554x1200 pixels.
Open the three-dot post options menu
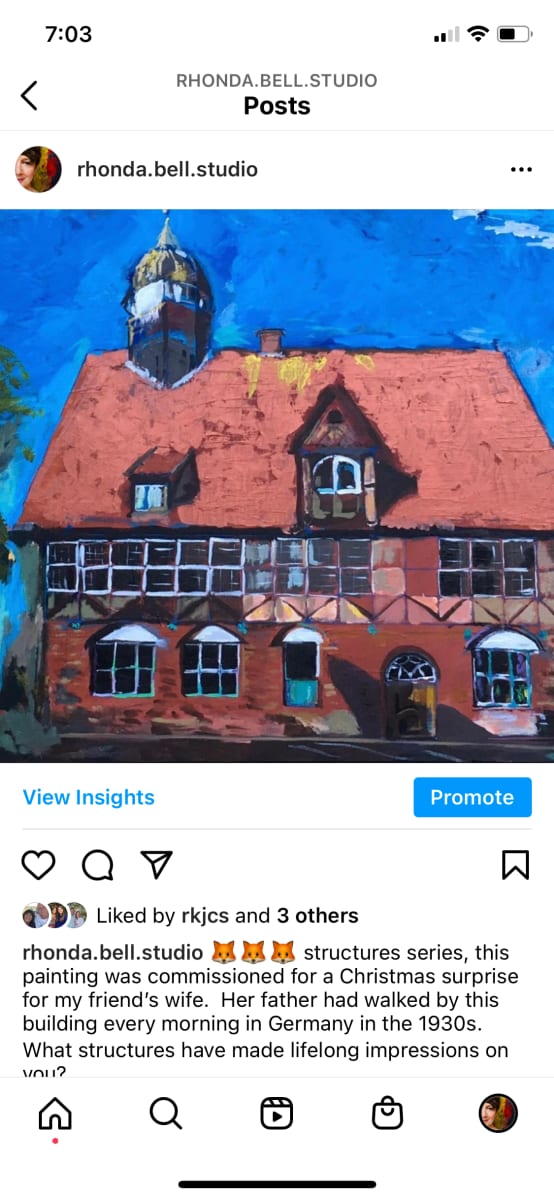coord(521,170)
